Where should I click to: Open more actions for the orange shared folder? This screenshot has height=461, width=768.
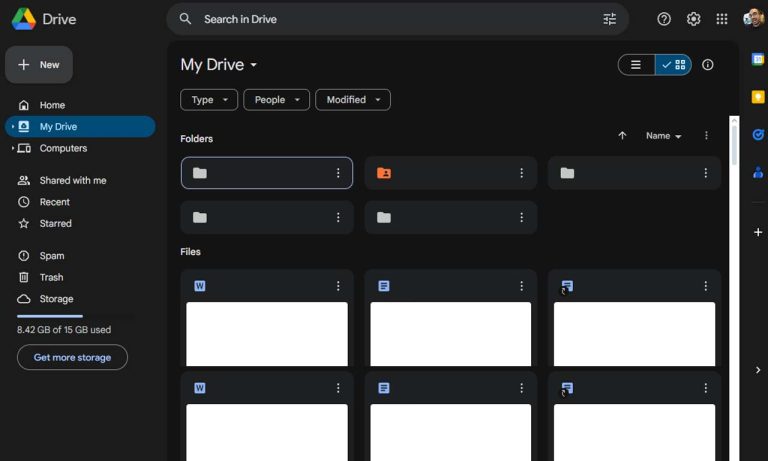(x=521, y=173)
